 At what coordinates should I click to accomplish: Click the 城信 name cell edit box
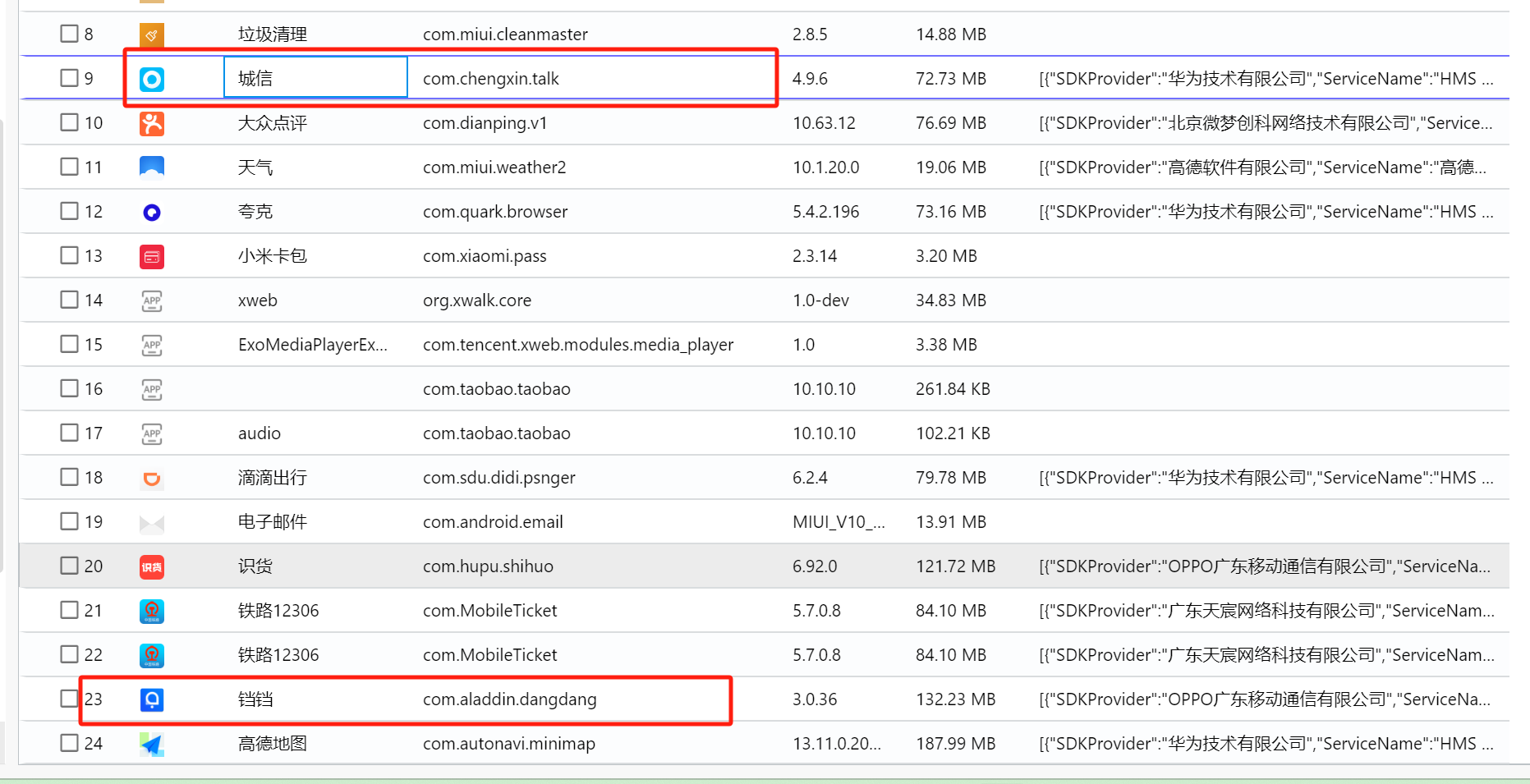316,77
